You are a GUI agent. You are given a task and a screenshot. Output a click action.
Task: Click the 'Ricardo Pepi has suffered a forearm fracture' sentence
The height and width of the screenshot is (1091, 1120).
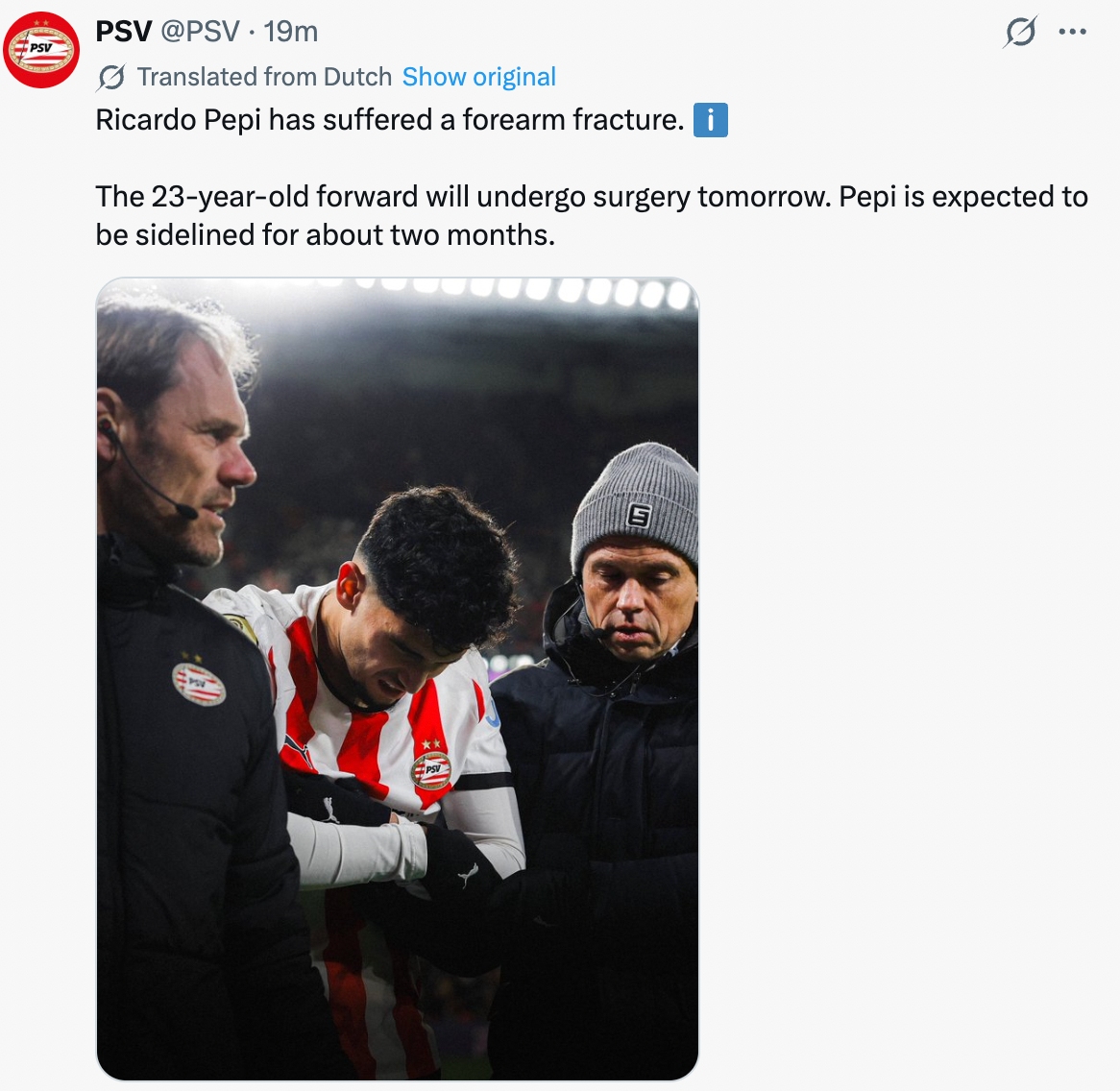[389, 120]
